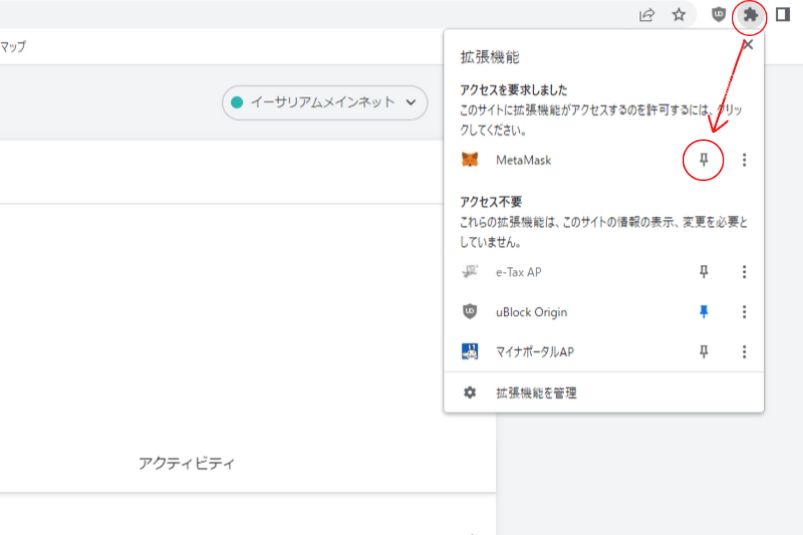Click the e-Tax AP extension icon

[x=470, y=272]
